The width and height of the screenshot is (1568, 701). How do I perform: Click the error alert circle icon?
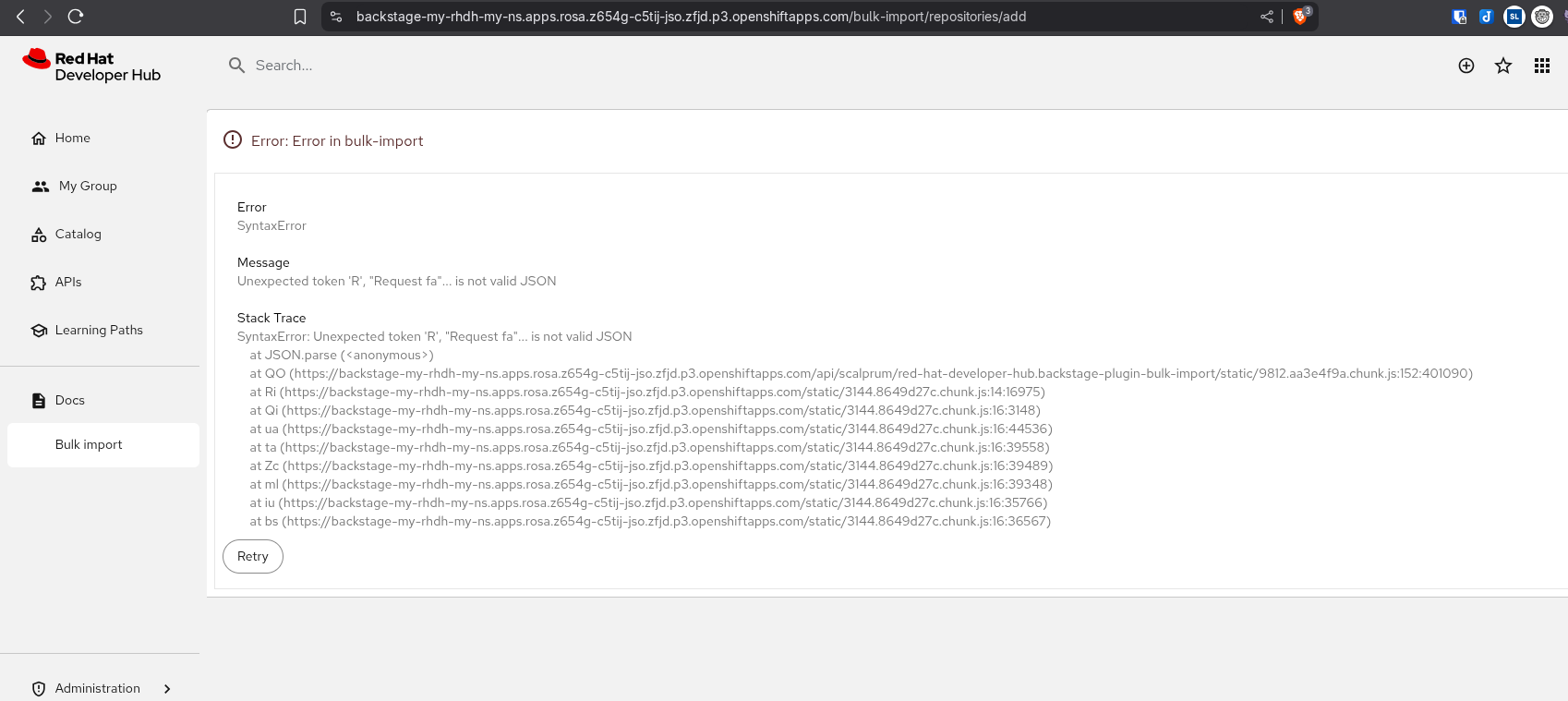coord(233,139)
